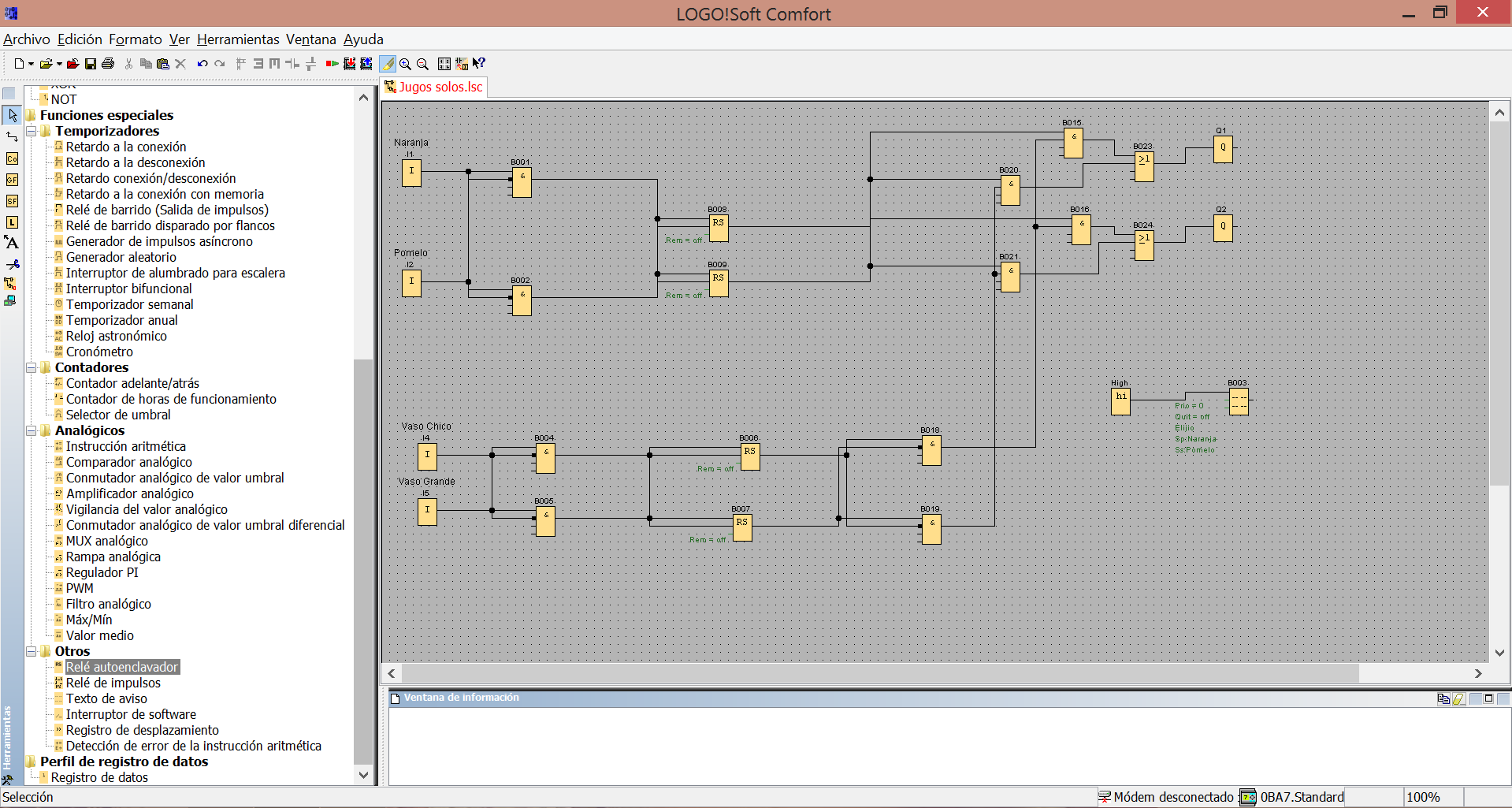The height and width of the screenshot is (808, 1512).
Task: Collapse the Contadores tree folder
Action: tap(32, 367)
